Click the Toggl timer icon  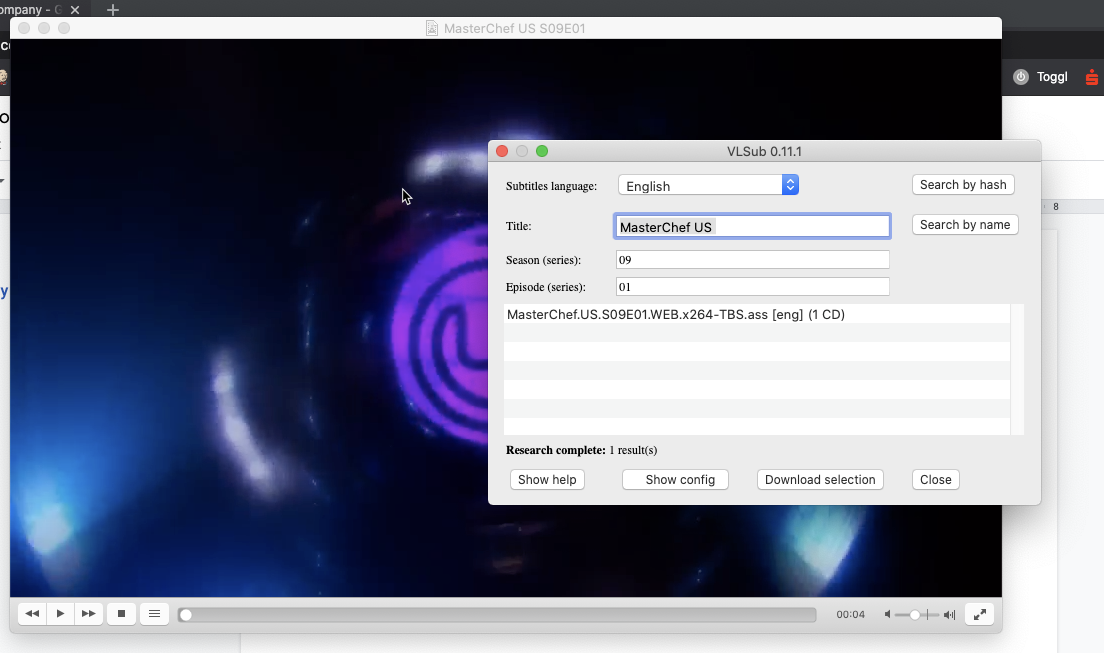pos(1021,76)
